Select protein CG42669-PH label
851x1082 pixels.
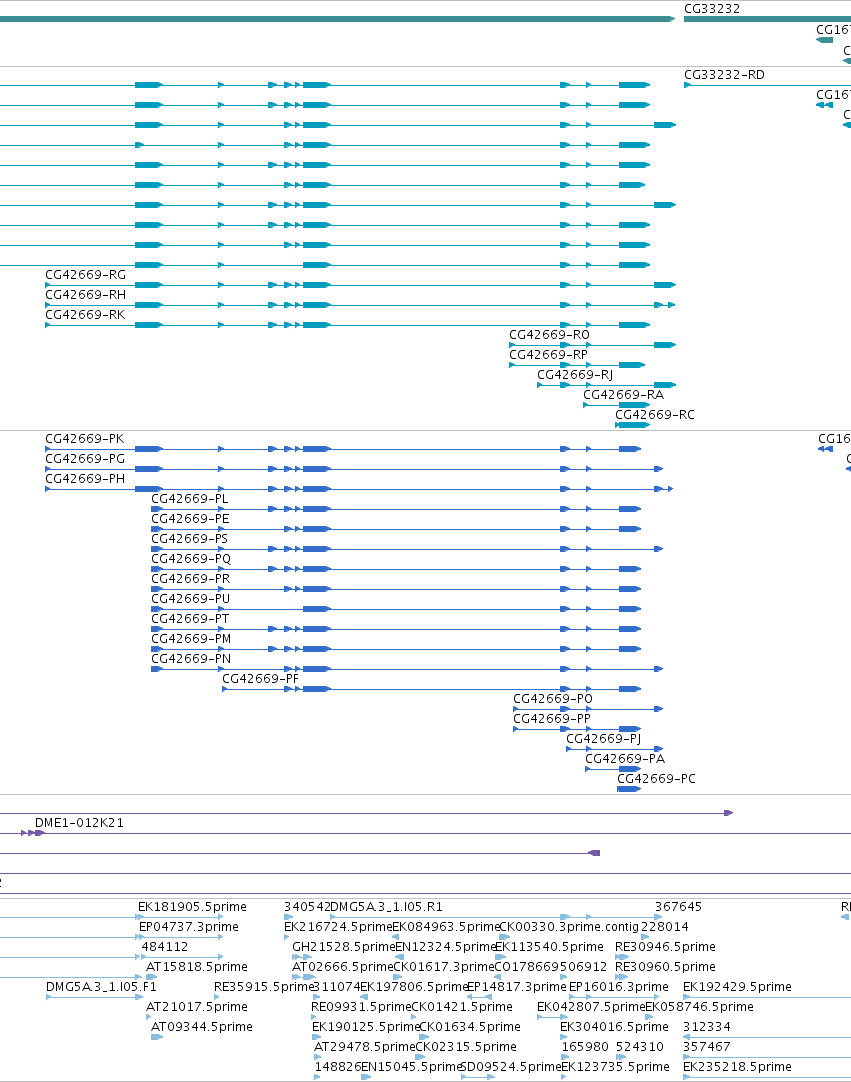86,479
